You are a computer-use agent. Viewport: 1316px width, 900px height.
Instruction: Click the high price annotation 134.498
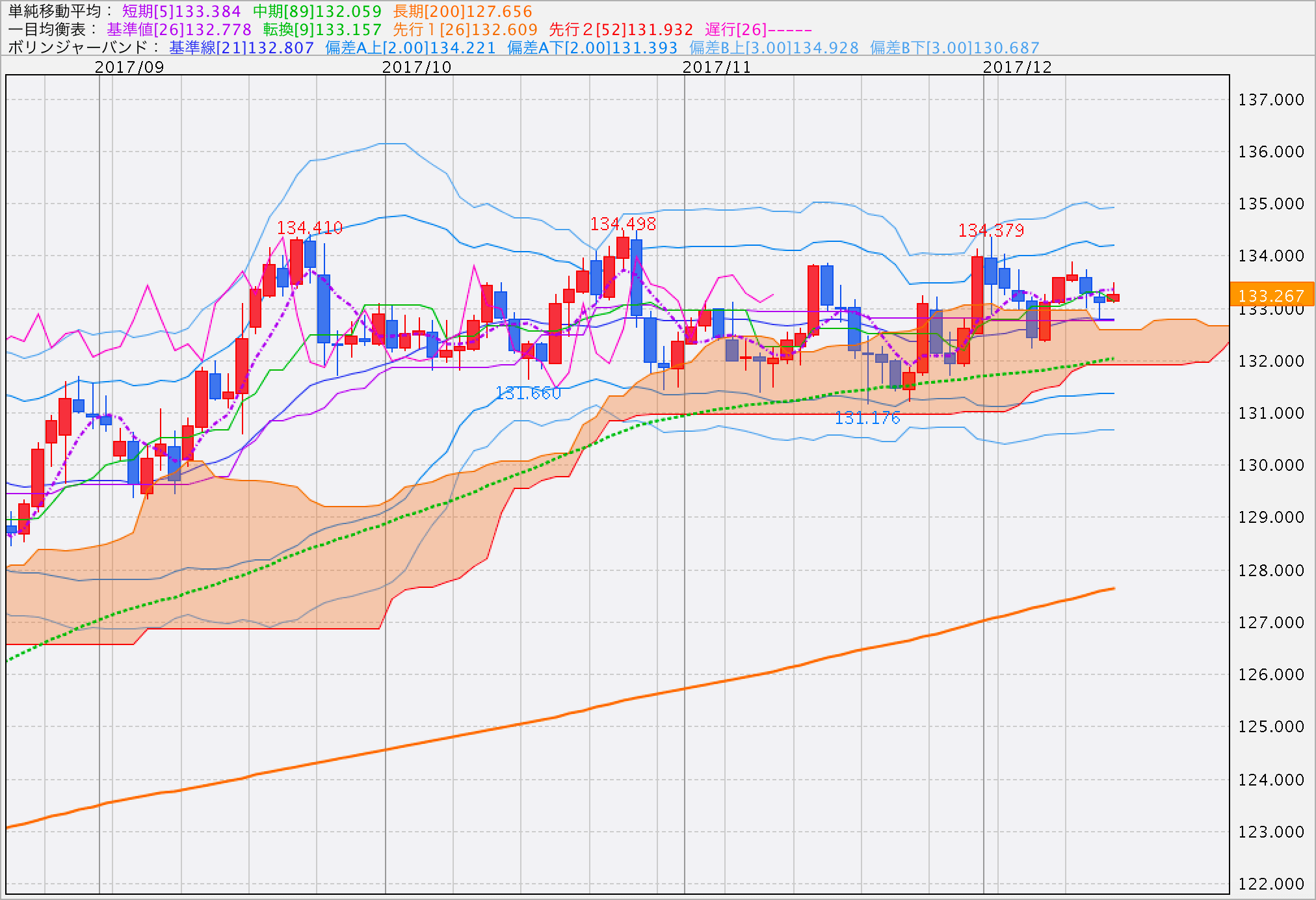pyautogui.click(x=623, y=224)
